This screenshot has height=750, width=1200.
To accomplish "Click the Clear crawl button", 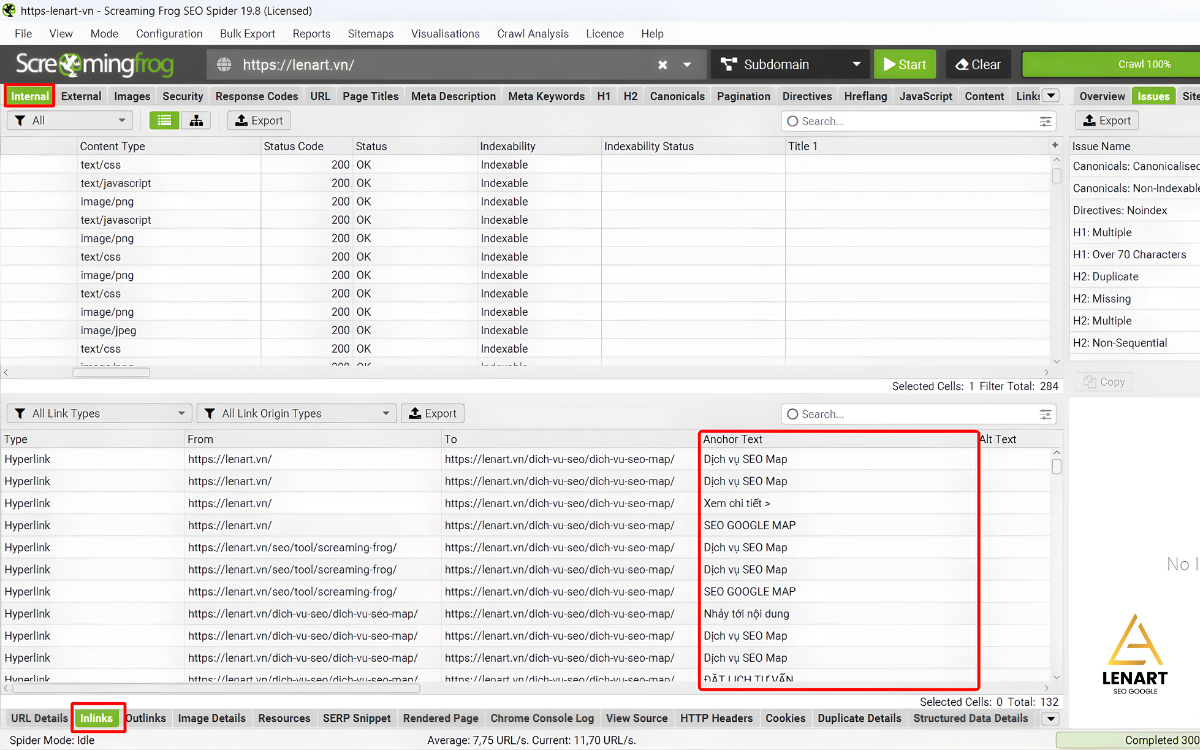I will click(976, 65).
